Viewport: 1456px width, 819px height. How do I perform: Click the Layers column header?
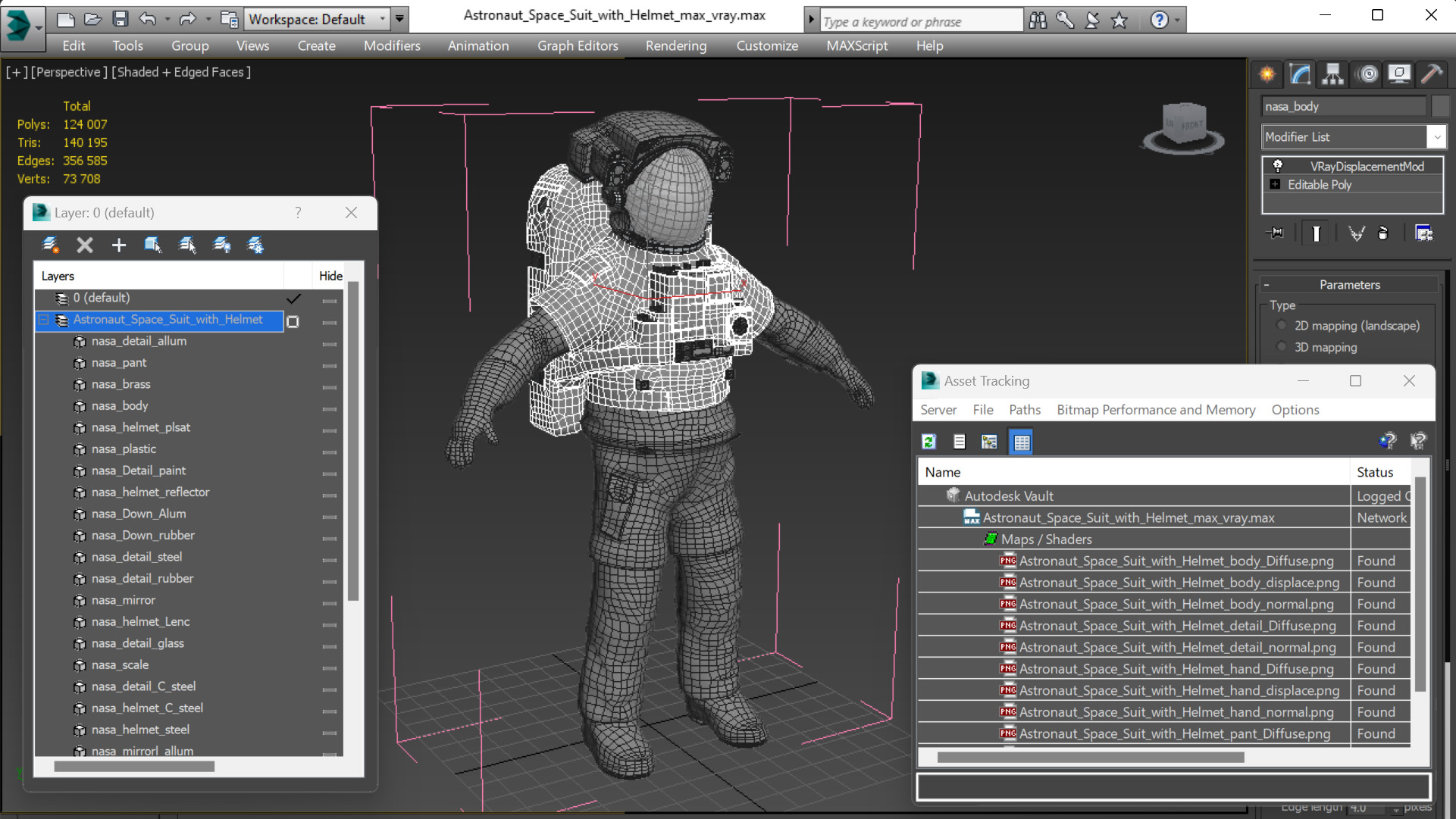160,276
